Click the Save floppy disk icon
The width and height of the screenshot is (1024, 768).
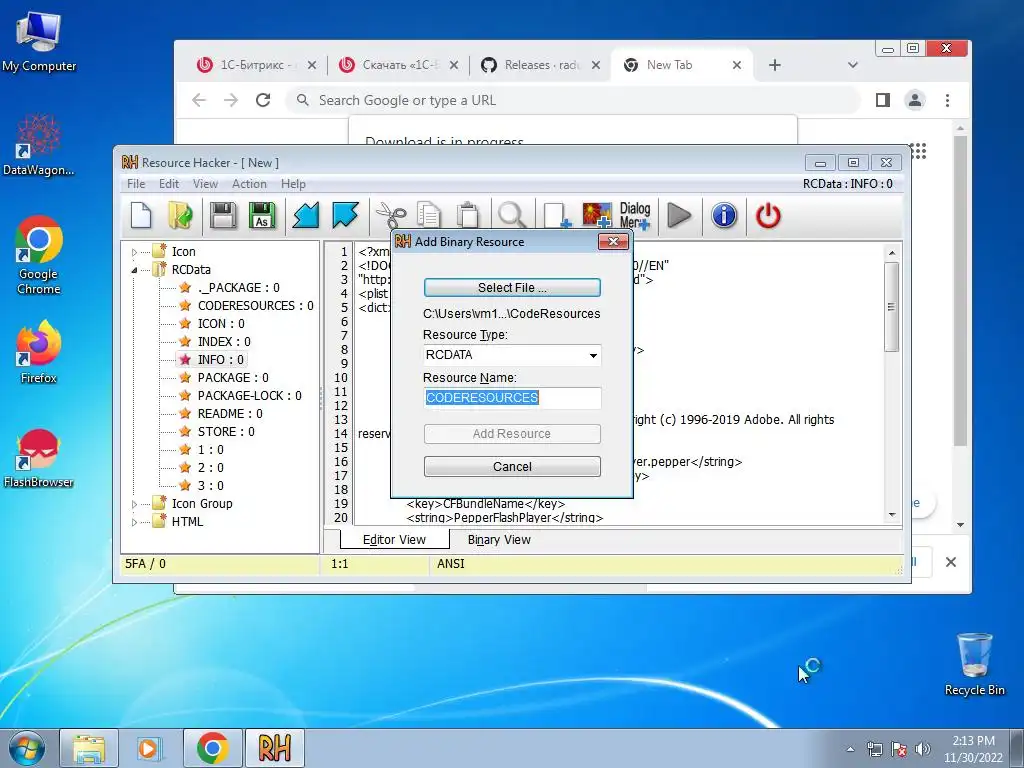point(223,216)
